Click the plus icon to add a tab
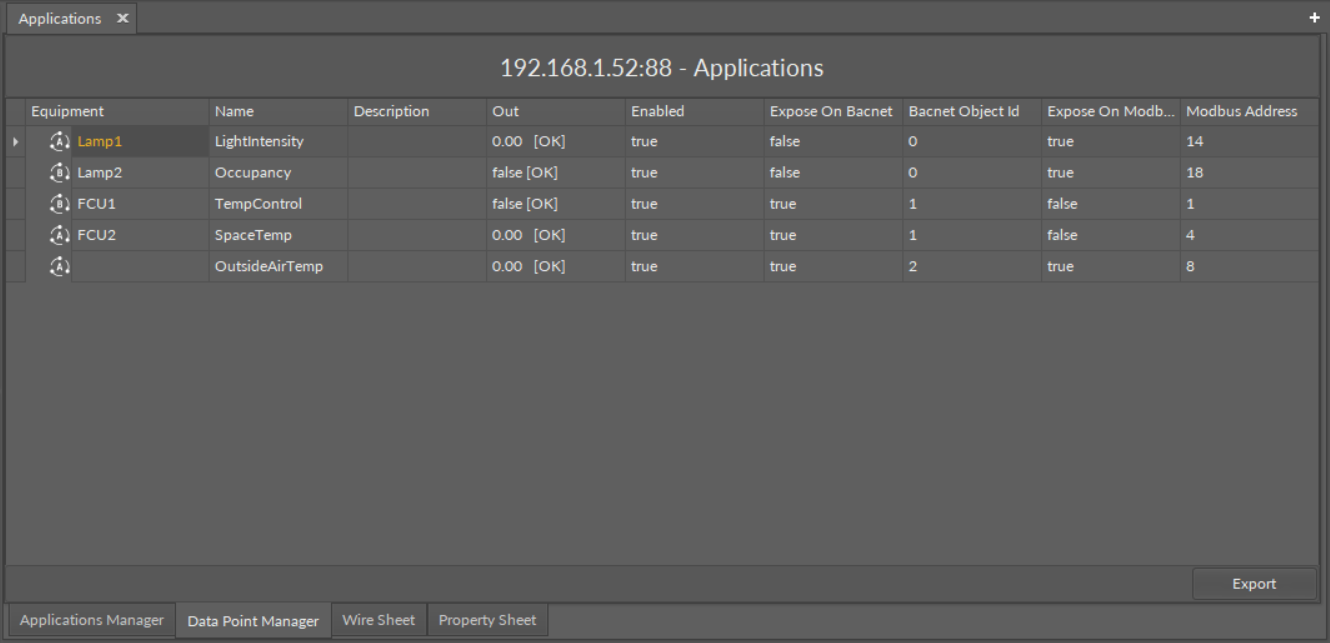1330x643 pixels. (x=1314, y=19)
